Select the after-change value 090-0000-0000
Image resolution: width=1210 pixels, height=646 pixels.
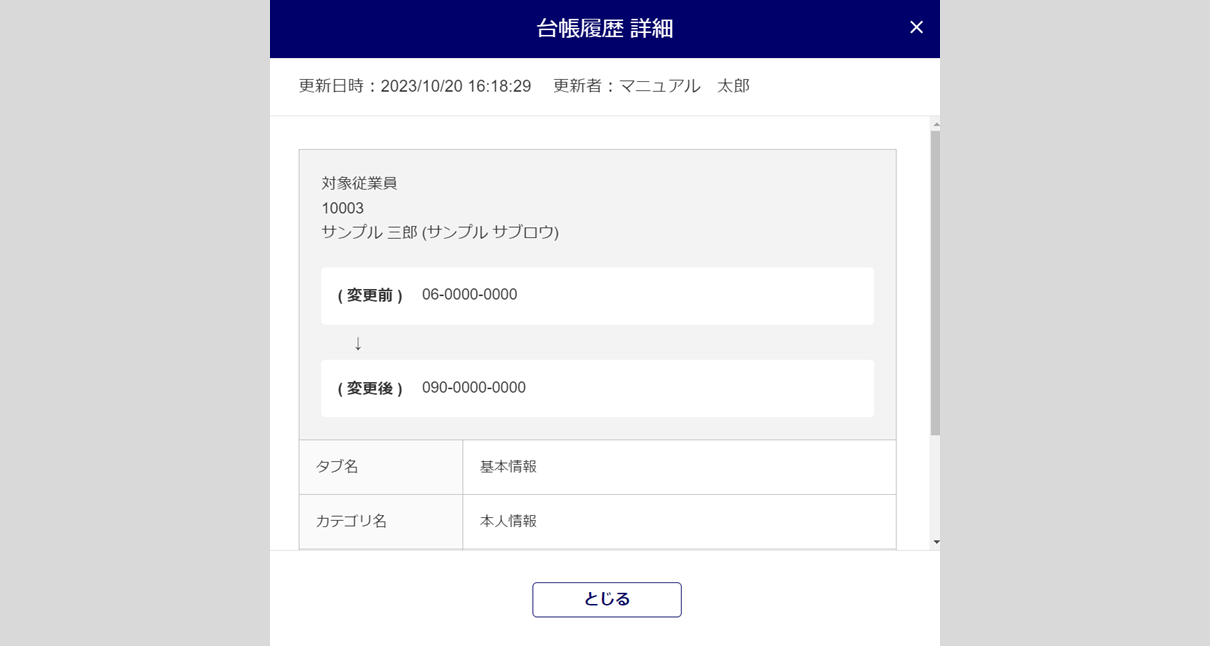473,388
